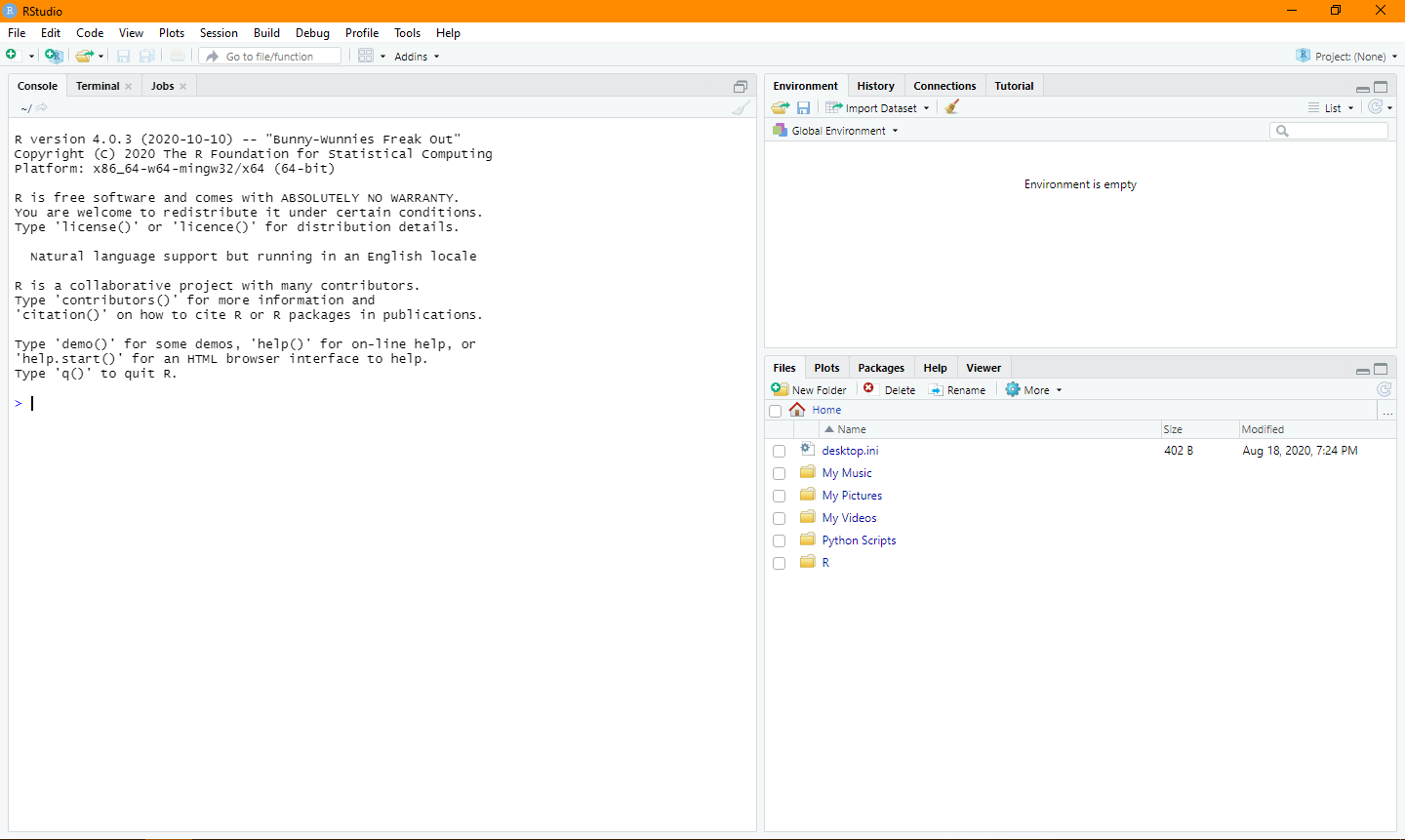Screen dimensions: 1405x840
Task: Open the Session menu
Action: pyautogui.click(x=219, y=32)
